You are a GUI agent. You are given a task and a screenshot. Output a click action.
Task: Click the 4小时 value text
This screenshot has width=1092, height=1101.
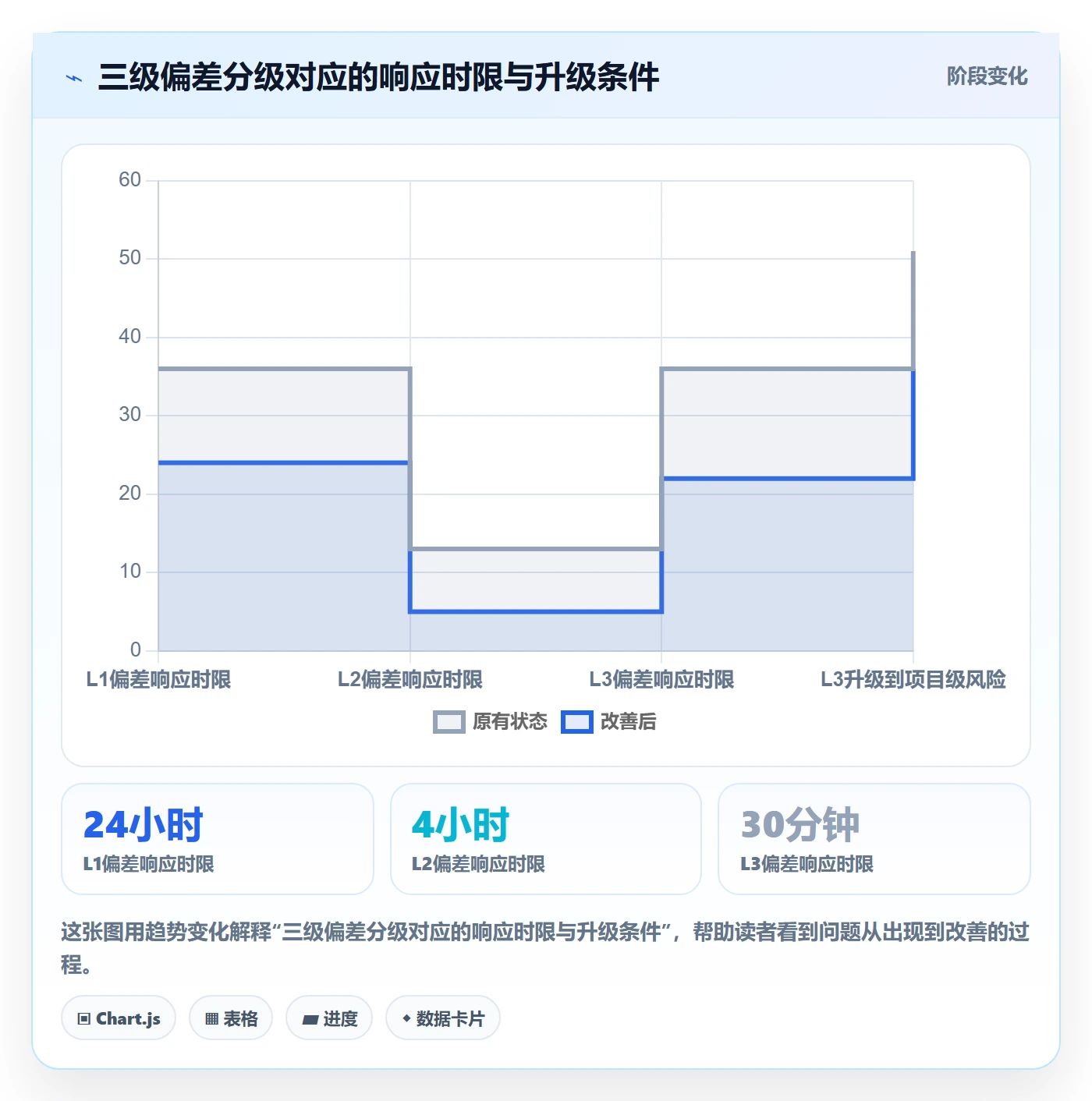461,825
